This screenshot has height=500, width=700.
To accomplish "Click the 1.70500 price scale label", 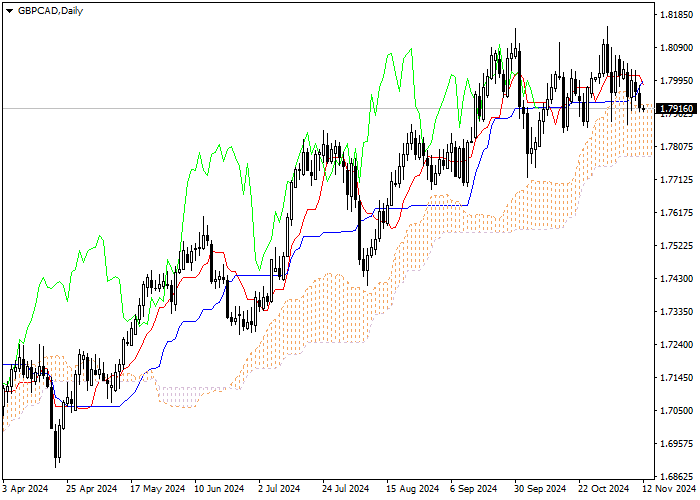I will [x=676, y=411].
